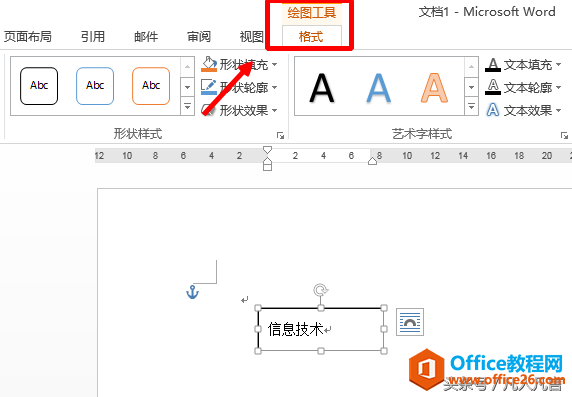Click the top-right text box sizing handle
Viewport: 572px width, 397px height.
point(384,308)
